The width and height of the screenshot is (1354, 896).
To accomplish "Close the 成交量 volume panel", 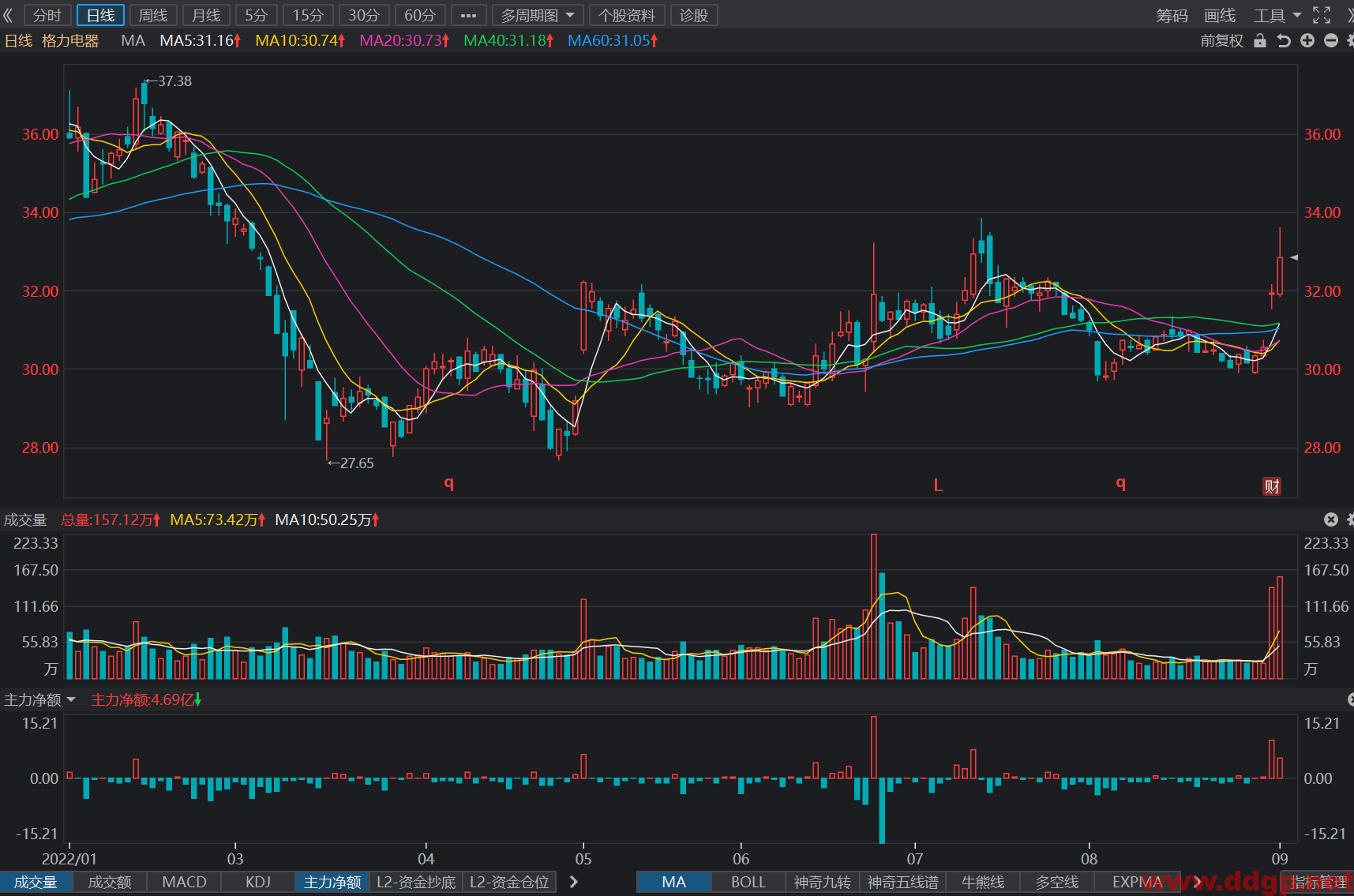I will (1331, 519).
